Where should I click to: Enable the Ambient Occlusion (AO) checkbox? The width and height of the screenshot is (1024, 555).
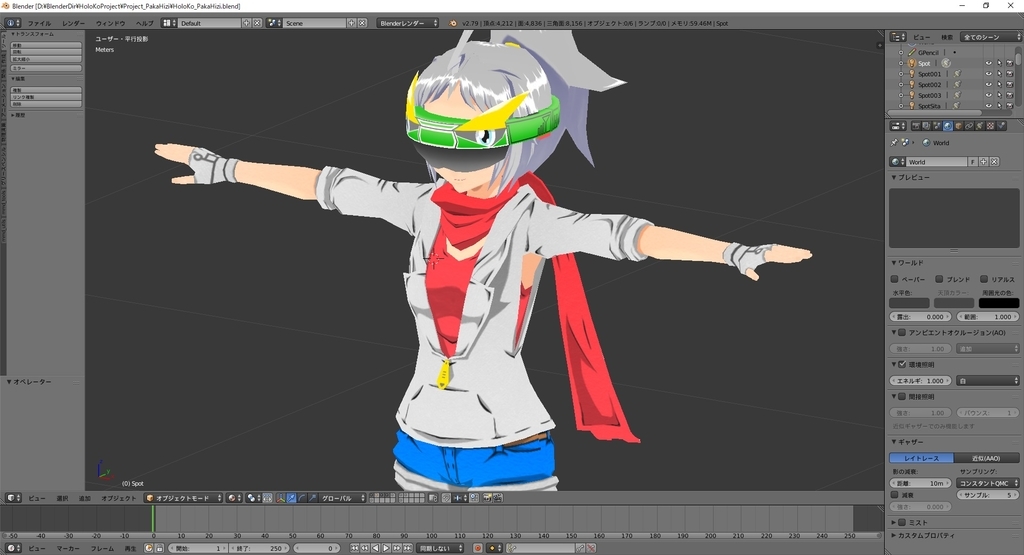point(902,332)
